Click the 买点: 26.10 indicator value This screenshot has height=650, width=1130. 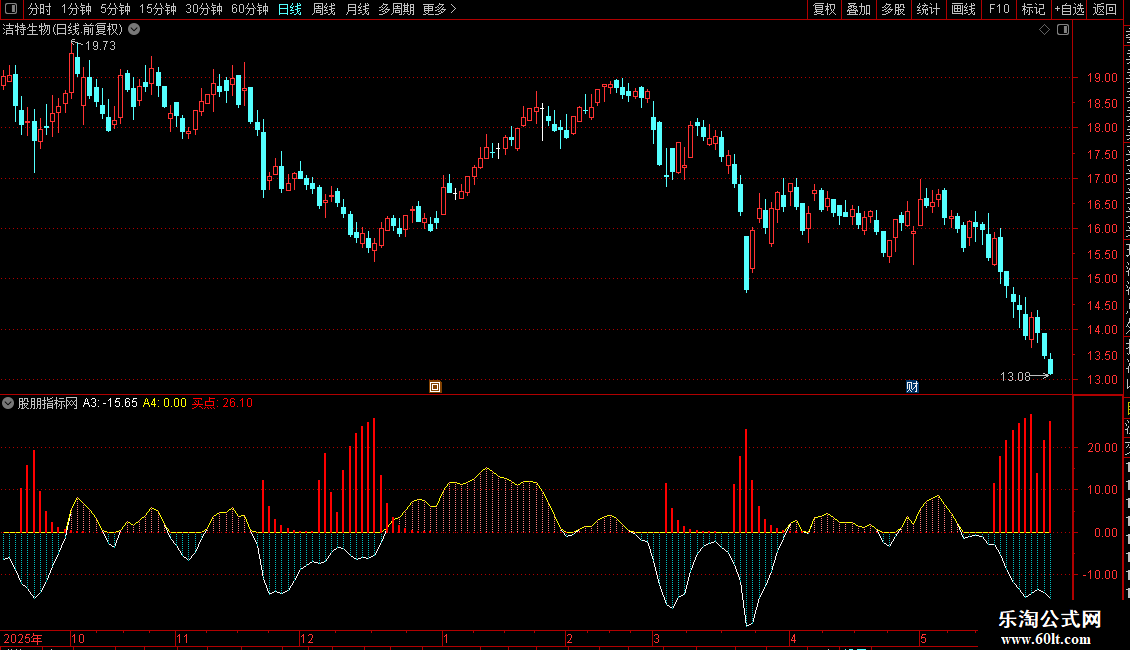[x=222, y=404]
